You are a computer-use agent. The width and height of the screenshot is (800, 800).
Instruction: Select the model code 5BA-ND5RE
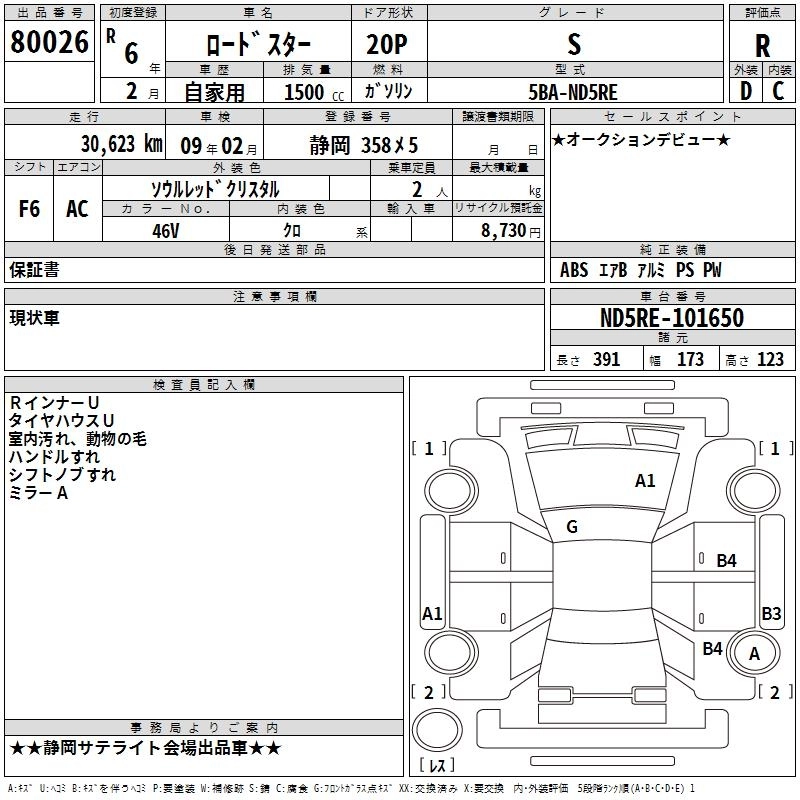[573, 92]
